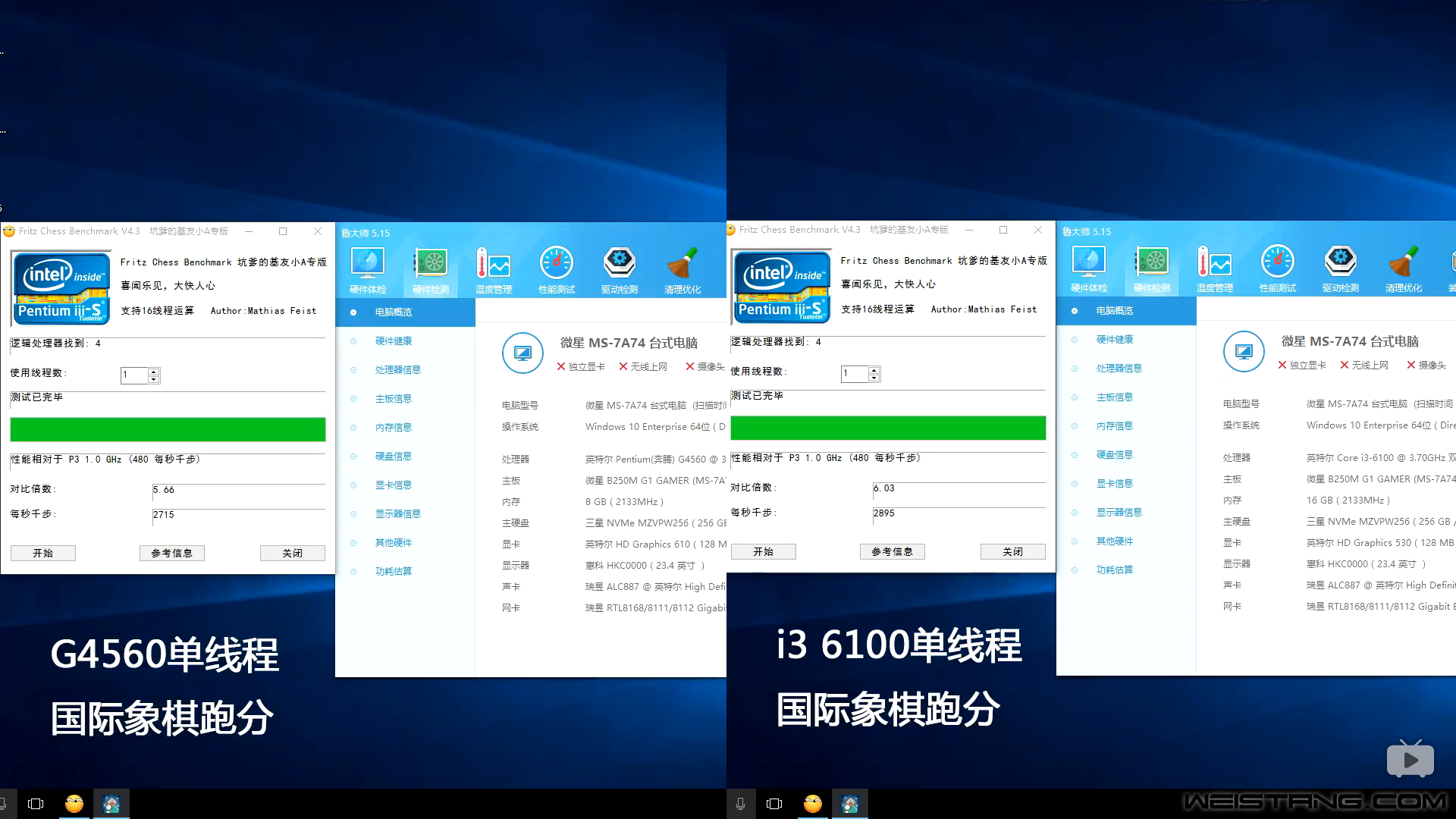This screenshot has width=1456, height=819.
Task: Click the 无线上网 status in the i3-6100 Lu Master window
Action: point(1364,366)
